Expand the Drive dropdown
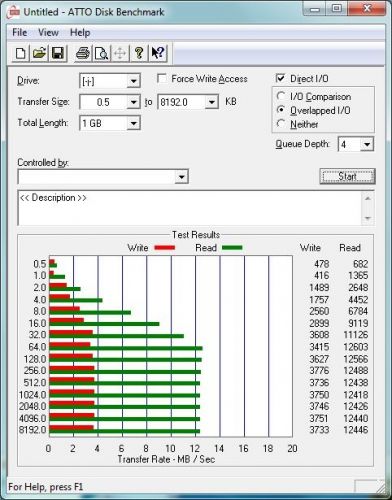This screenshot has width=392, height=500. [133, 81]
